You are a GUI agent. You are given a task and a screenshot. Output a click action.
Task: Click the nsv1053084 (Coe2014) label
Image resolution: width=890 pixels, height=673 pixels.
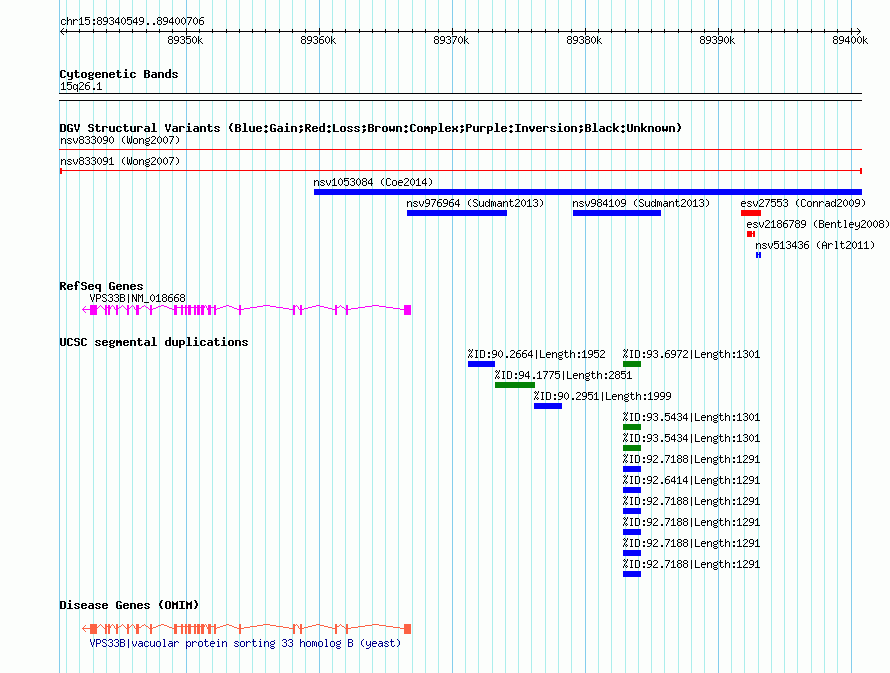373,182
